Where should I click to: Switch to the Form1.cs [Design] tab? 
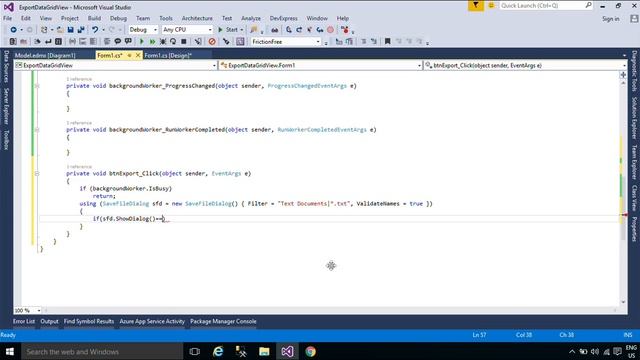coord(168,56)
